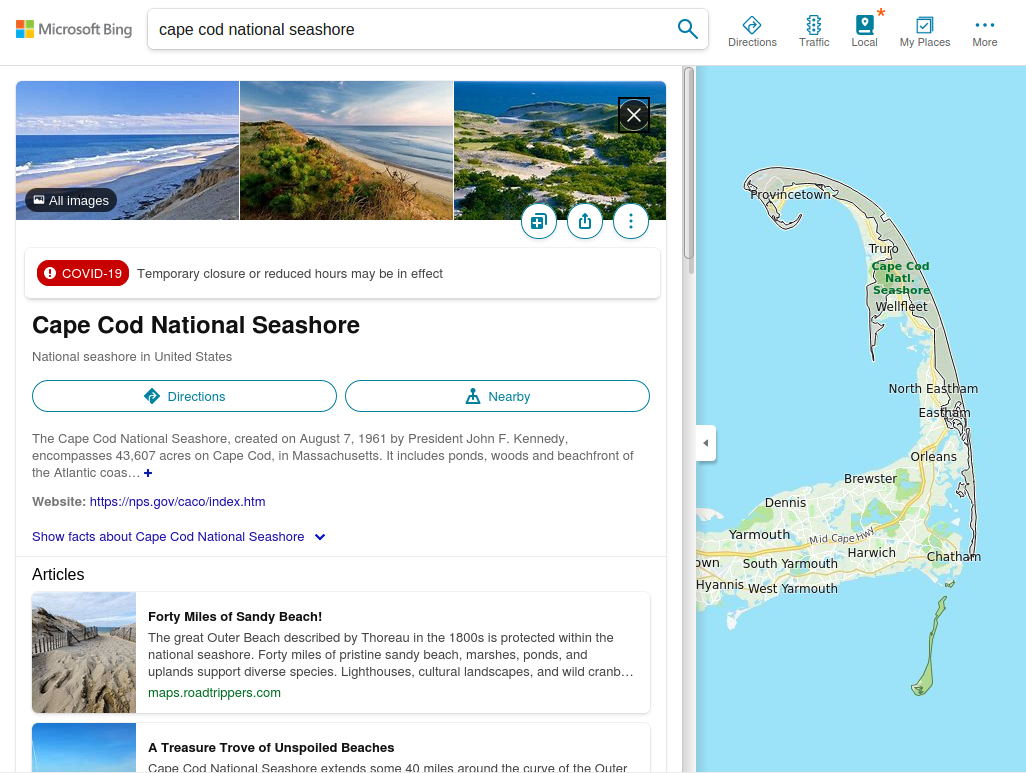Viewport: 1026px width, 773px height.
Task: Expand Show facts about Cape Cod National Seashore
Action: click(x=179, y=537)
